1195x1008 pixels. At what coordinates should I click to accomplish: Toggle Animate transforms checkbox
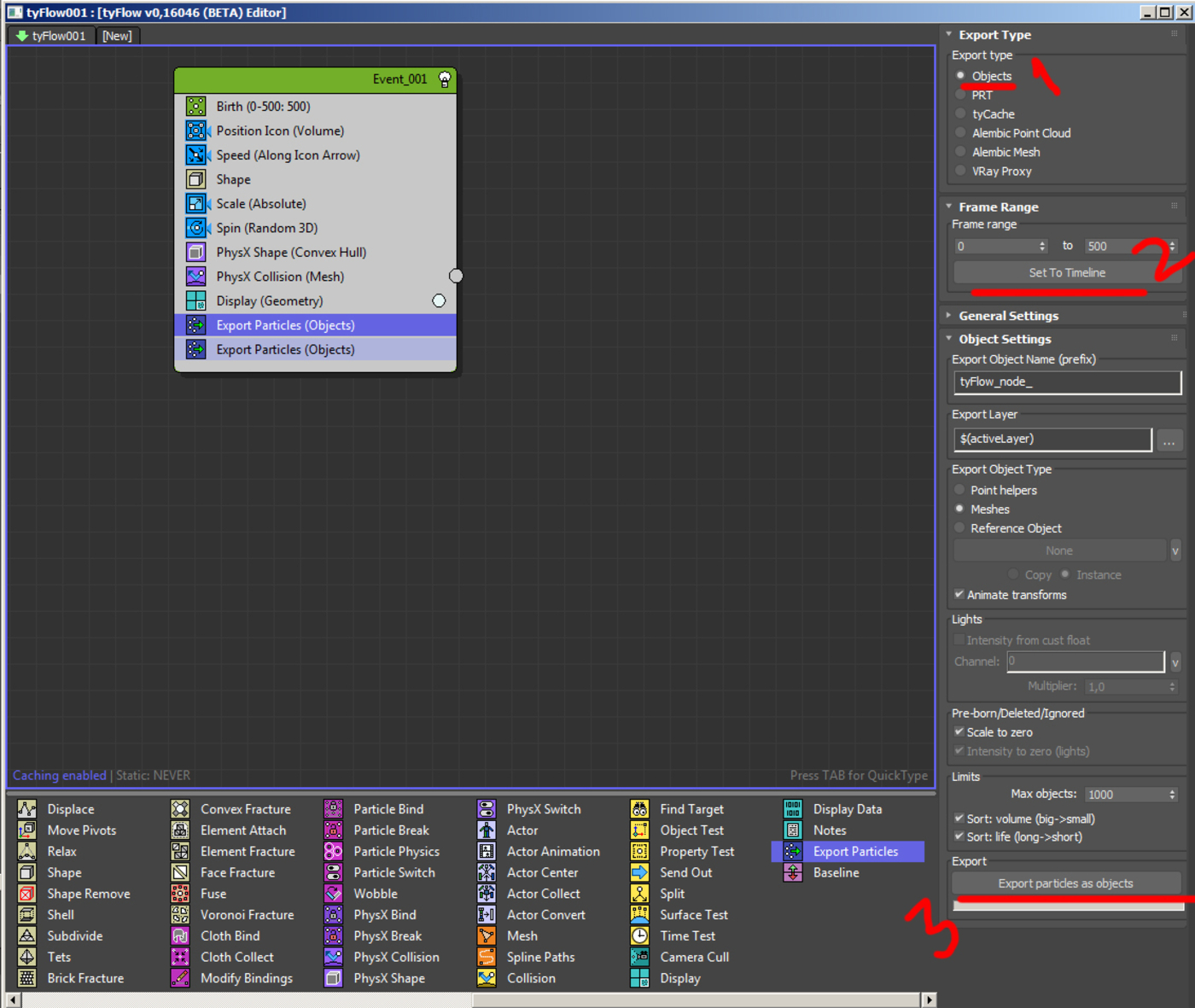click(959, 595)
